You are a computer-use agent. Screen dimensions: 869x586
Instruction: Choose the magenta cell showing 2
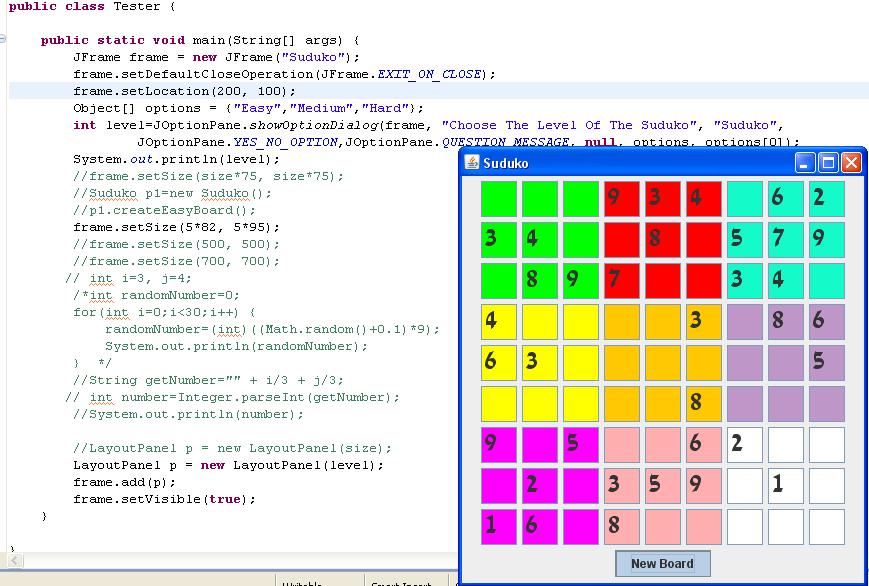pos(539,485)
